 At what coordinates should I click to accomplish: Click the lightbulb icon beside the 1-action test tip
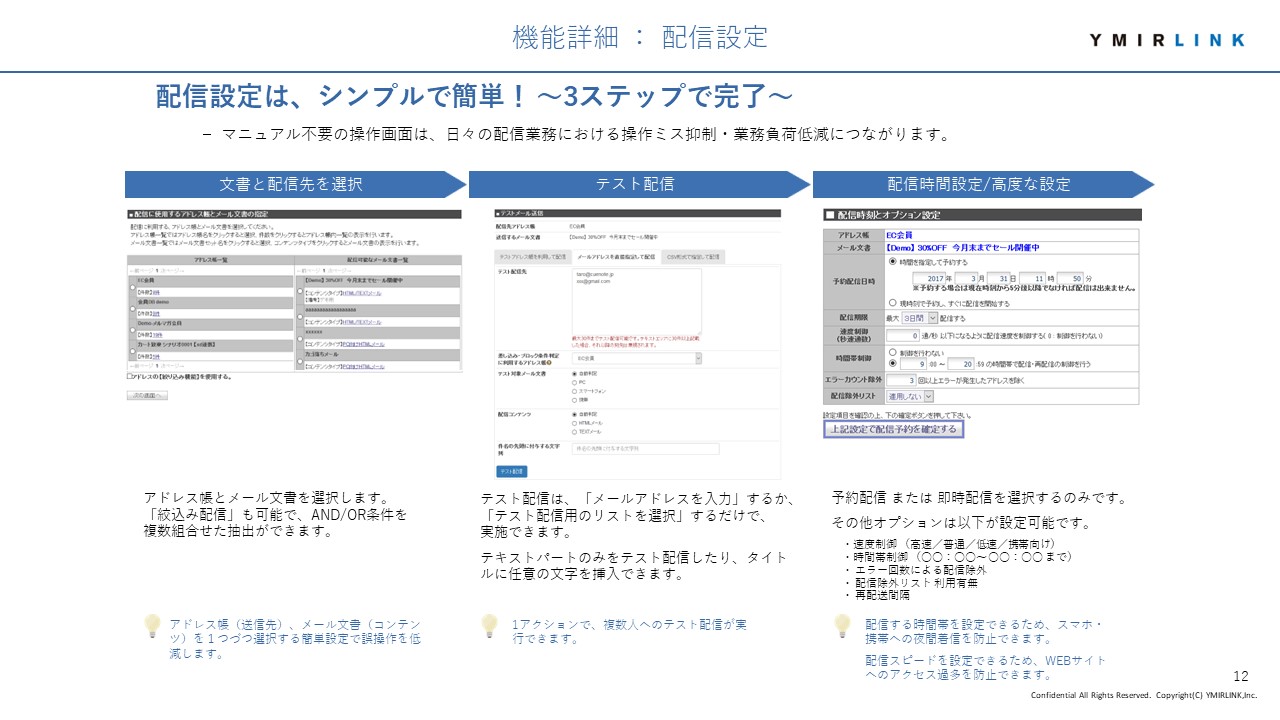(x=489, y=626)
